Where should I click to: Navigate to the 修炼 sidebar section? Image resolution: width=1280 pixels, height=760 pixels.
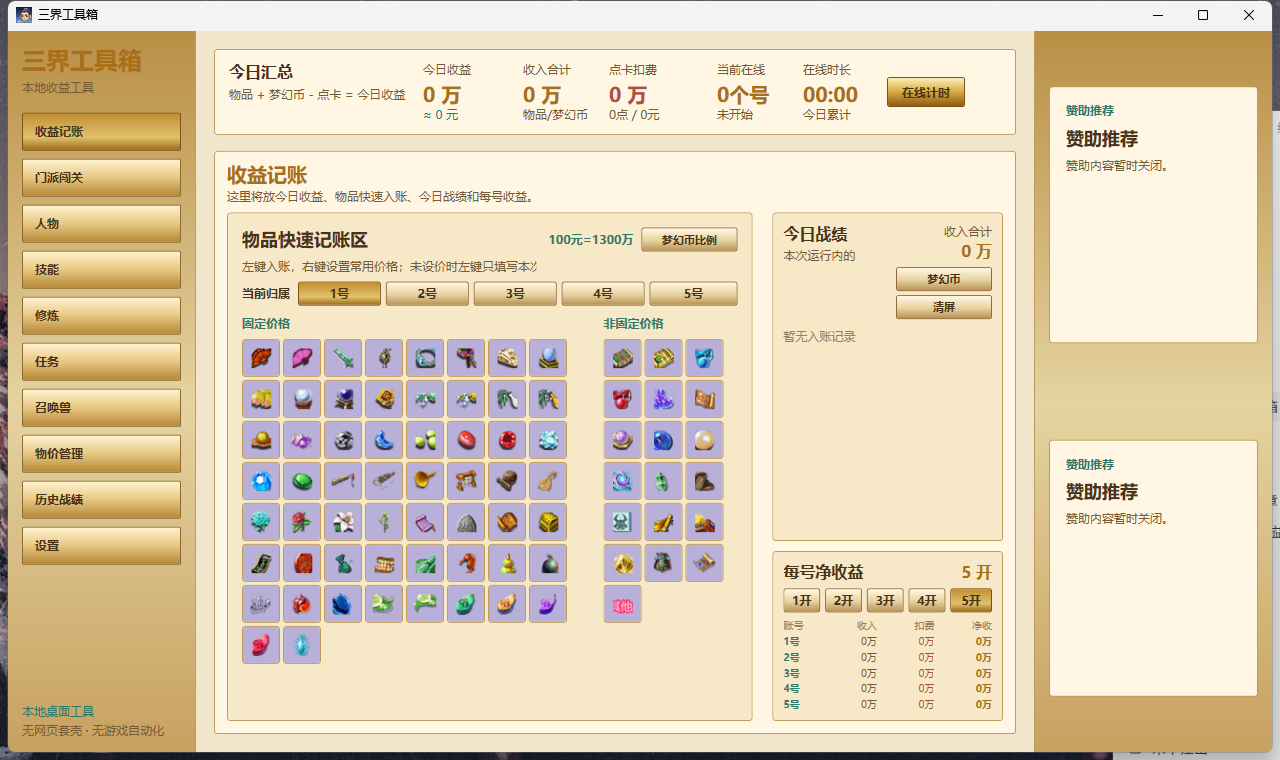pos(101,316)
